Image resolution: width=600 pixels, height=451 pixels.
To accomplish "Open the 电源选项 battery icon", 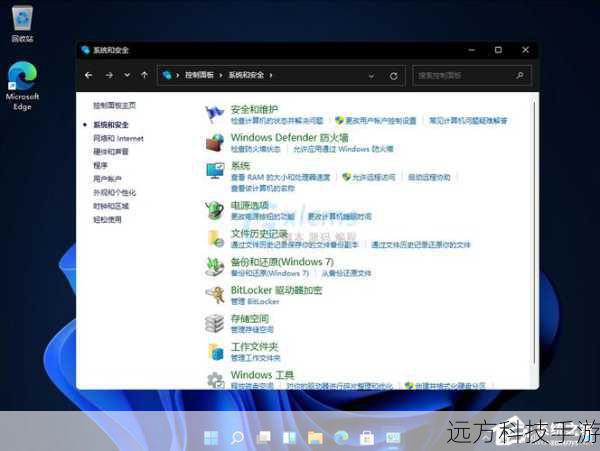I will [x=215, y=210].
